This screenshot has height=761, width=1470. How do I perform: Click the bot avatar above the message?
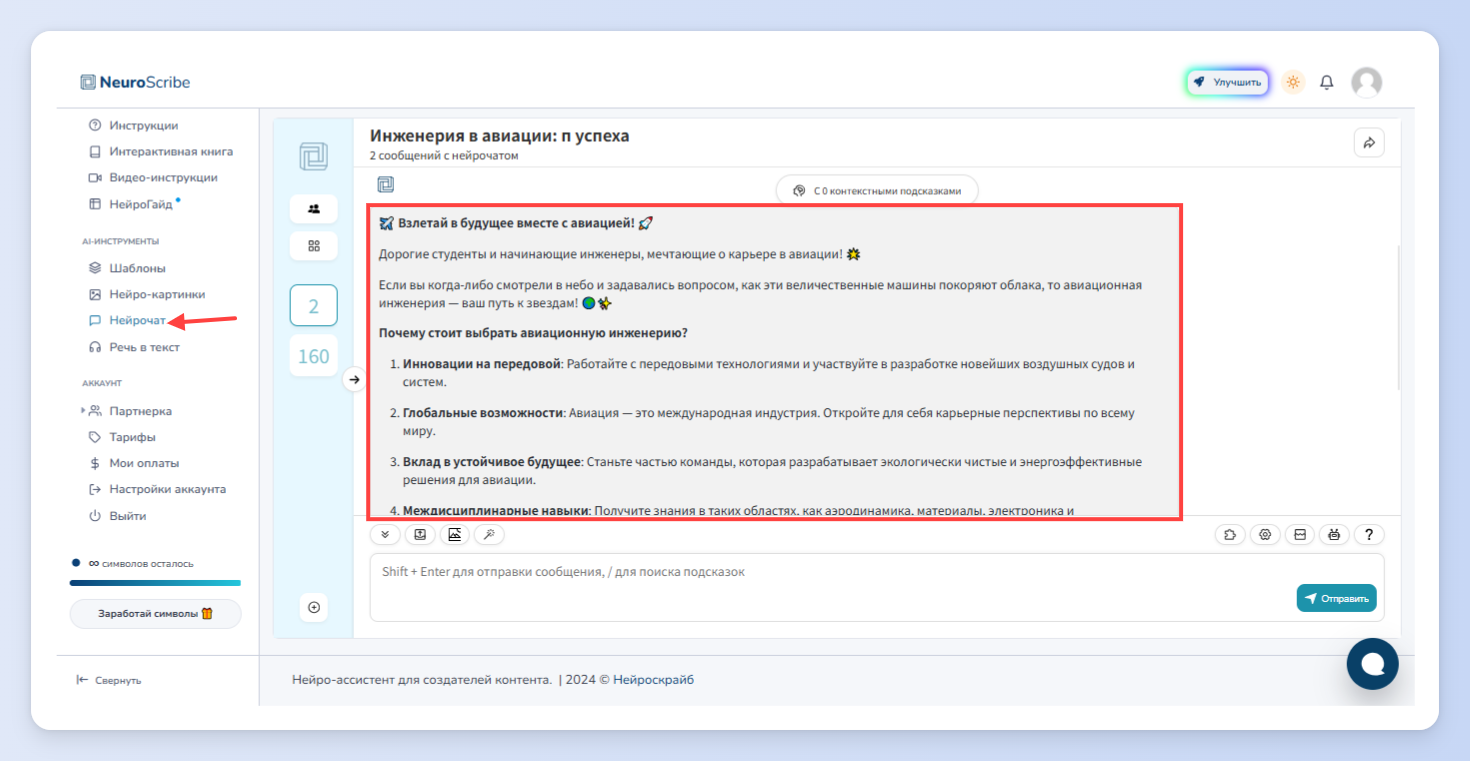(386, 184)
